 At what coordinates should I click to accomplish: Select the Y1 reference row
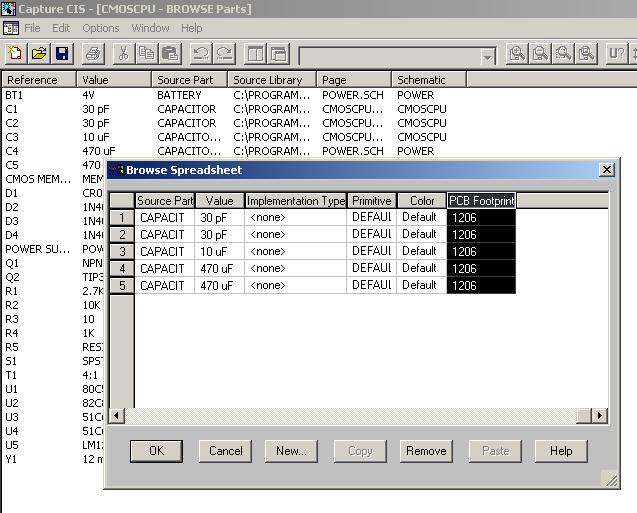click(11, 459)
